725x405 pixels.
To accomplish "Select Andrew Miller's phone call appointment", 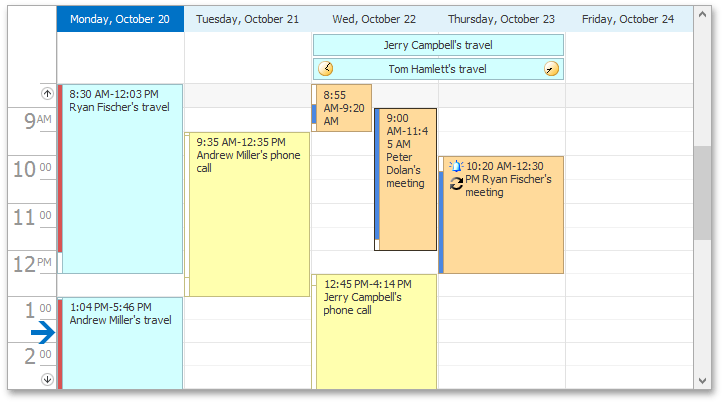I will pyautogui.click(x=247, y=215).
